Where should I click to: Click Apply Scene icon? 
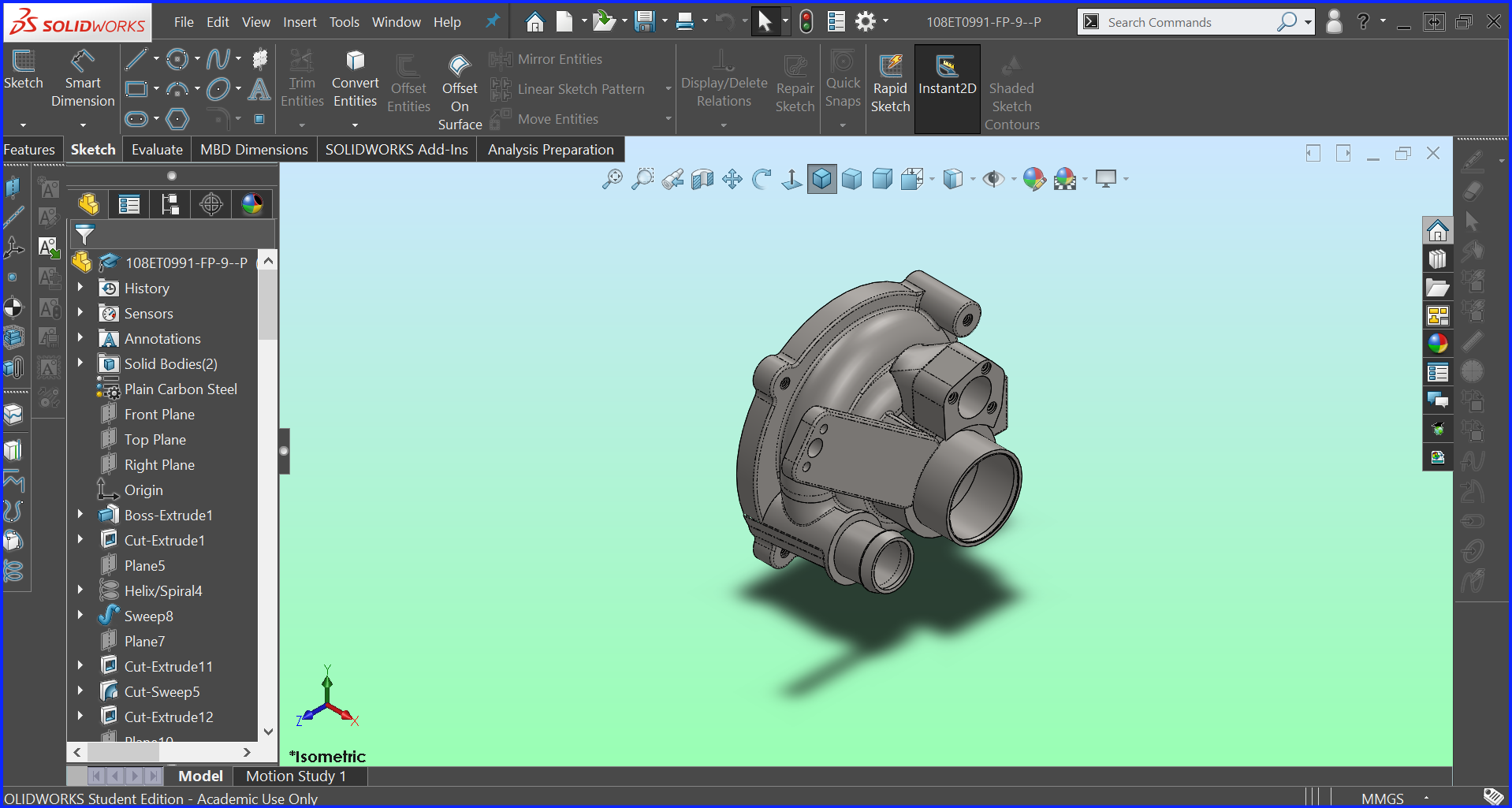[x=1065, y=179]
